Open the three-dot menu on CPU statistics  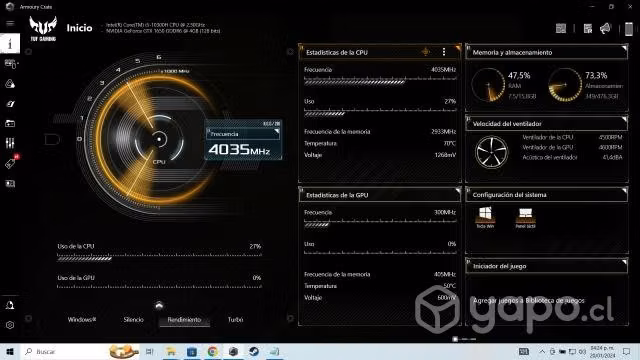(x=444, y=52)
